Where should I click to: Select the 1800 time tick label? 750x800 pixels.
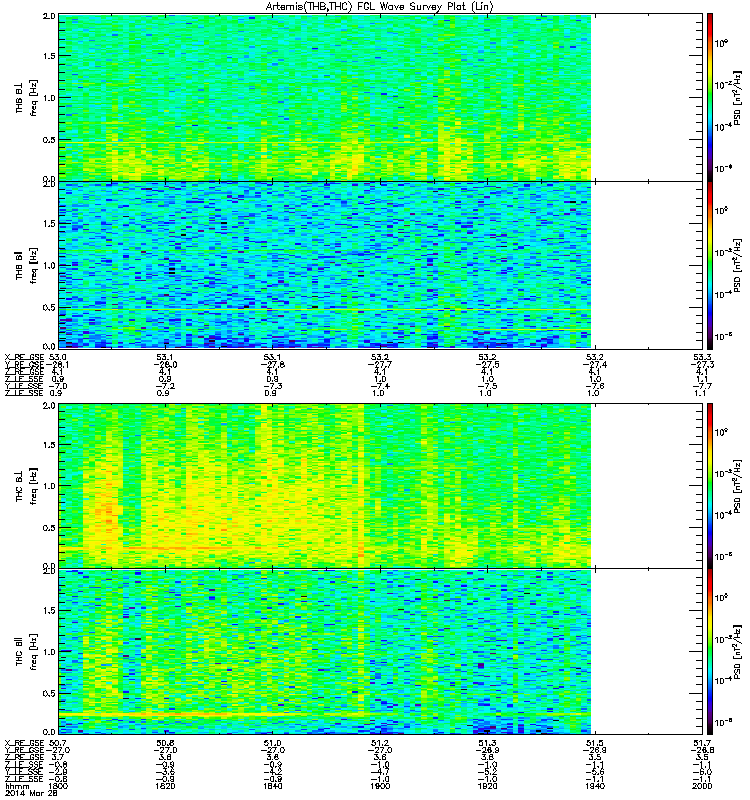[59, 786]
